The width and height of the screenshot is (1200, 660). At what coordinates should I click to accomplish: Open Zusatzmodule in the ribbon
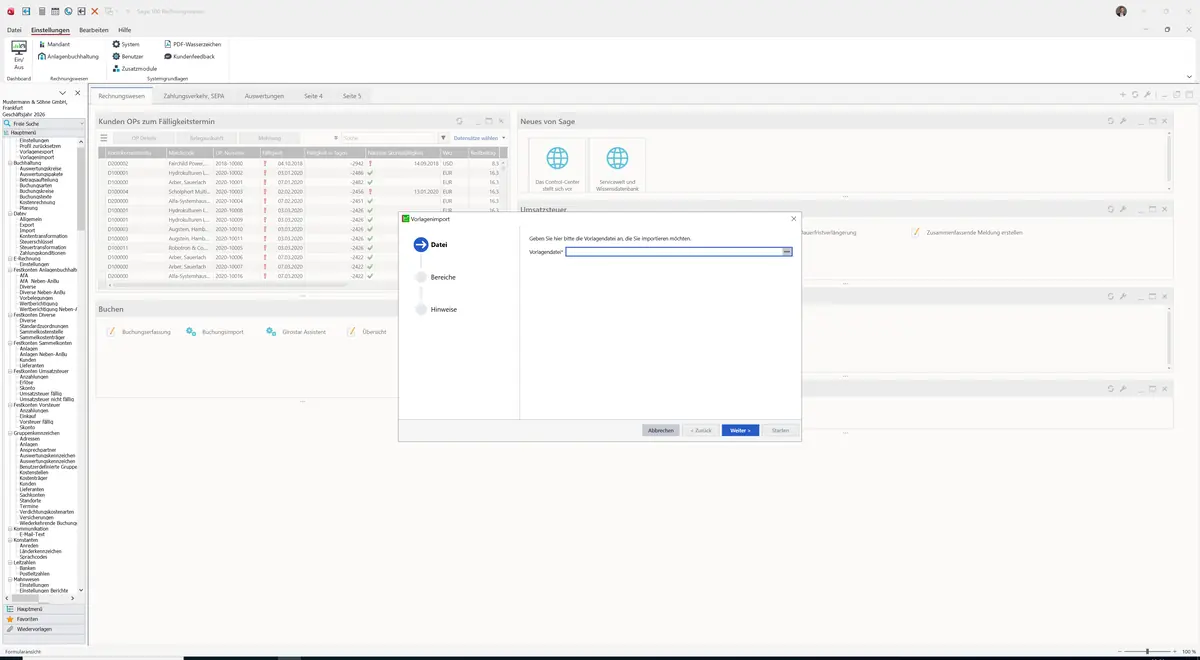[134, 68]
